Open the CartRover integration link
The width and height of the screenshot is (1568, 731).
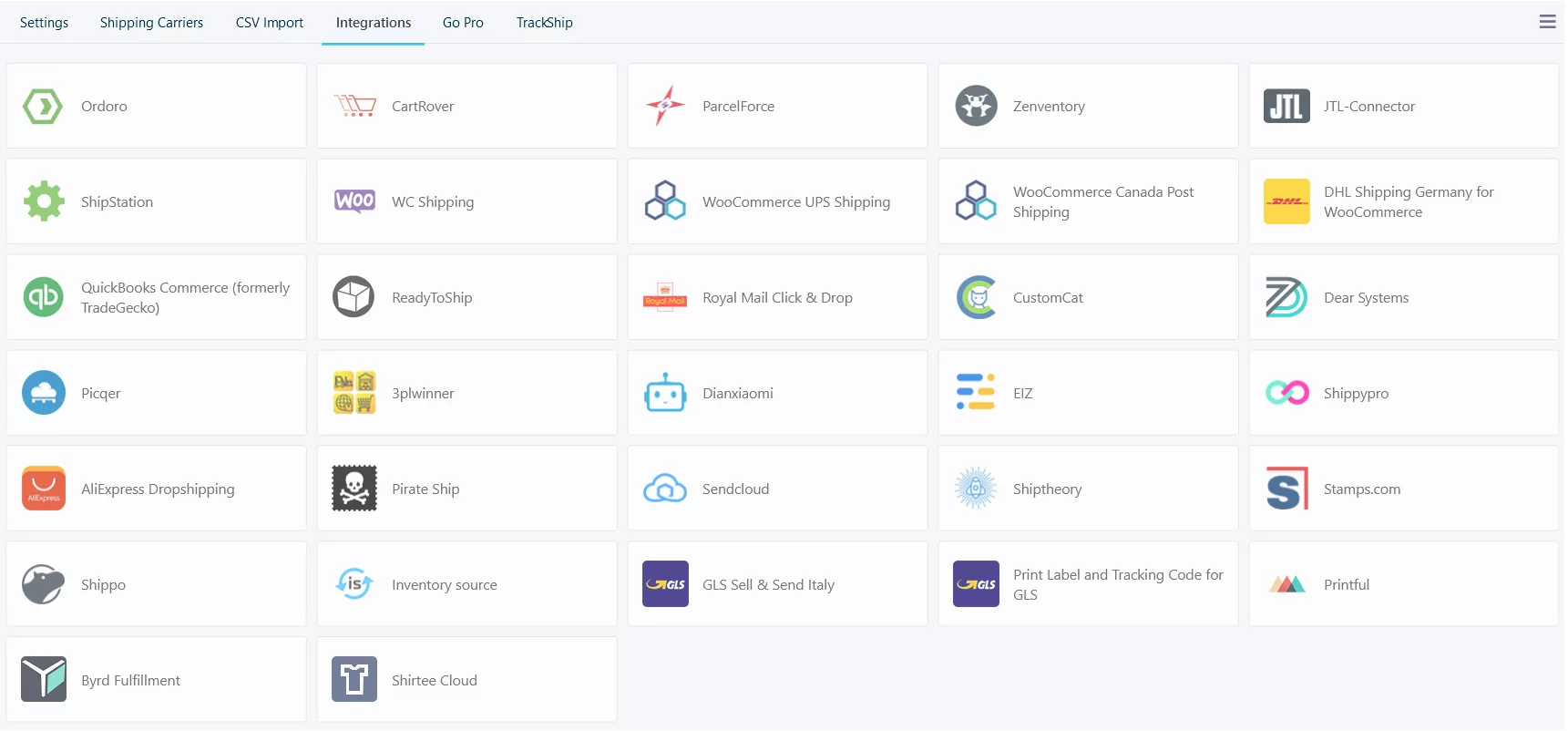click(x=423, y=107)
